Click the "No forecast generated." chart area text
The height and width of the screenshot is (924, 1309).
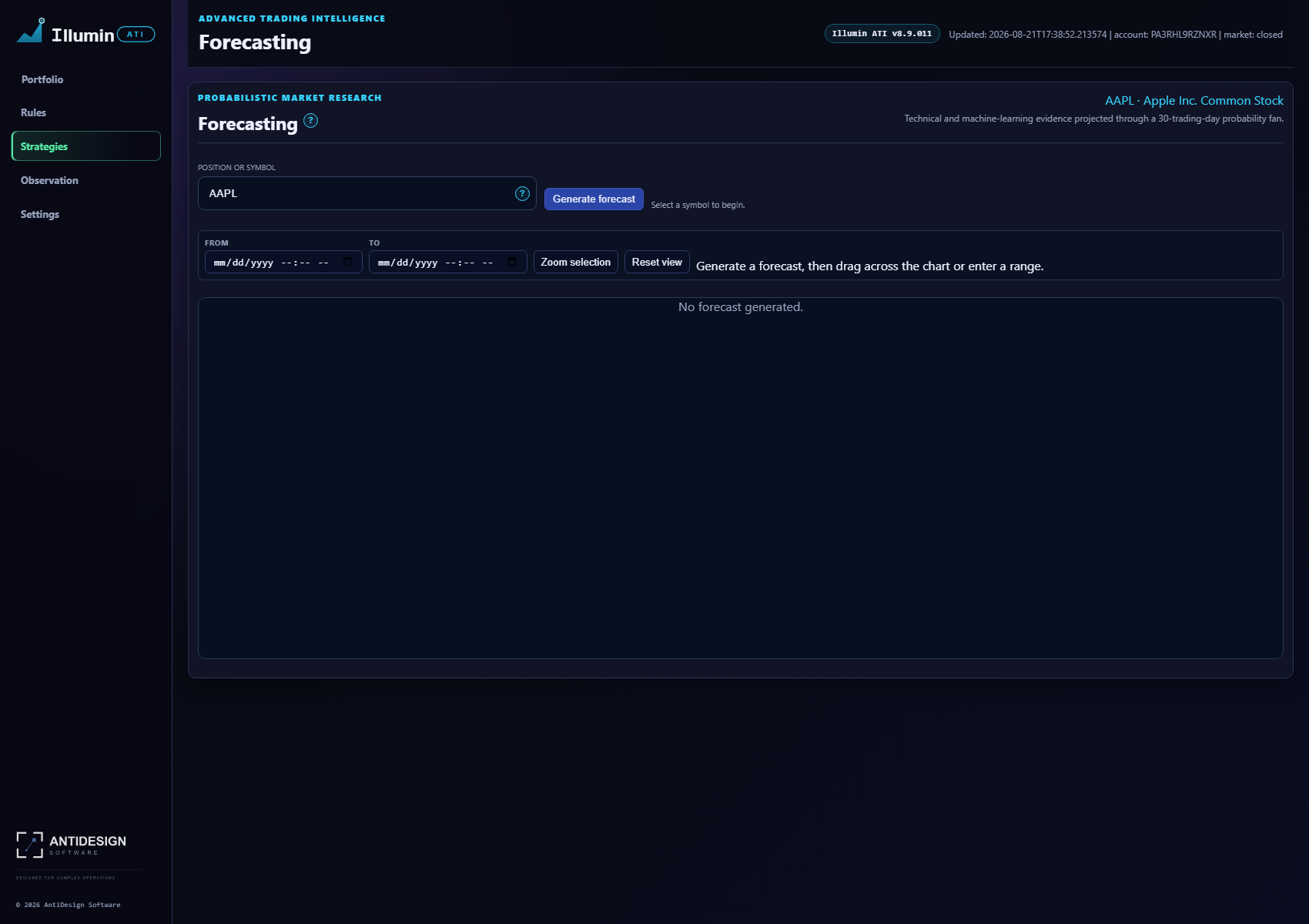(x=741, y=307)
